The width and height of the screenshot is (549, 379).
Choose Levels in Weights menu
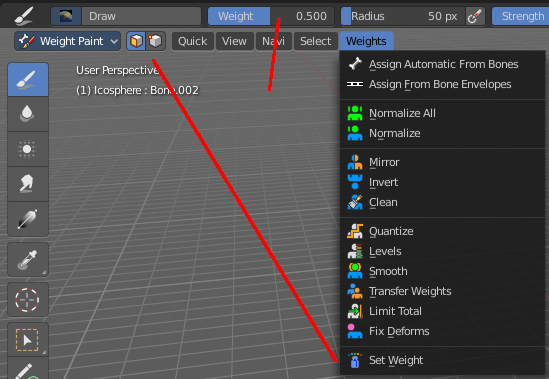pos(443,251)
